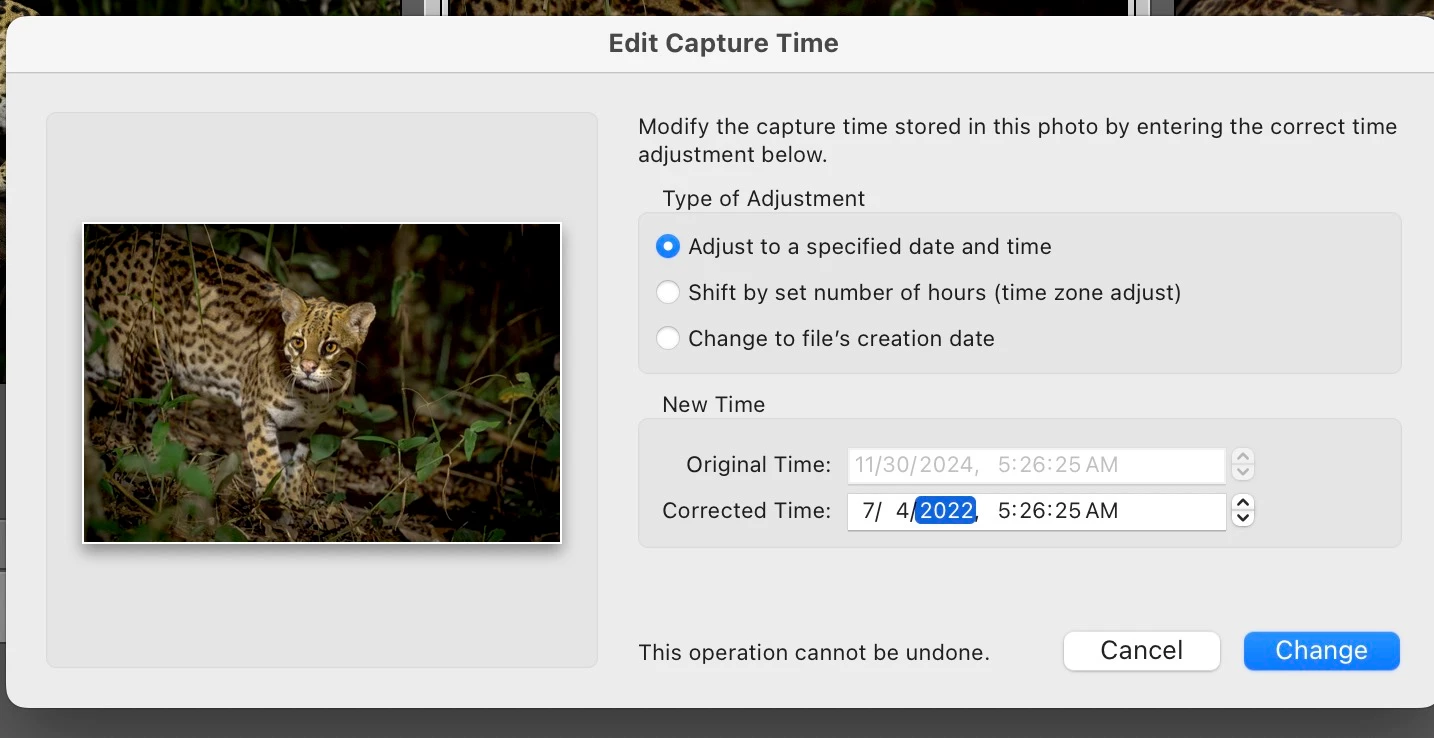Viewport: 1434px width, 738px height.
Task: Select 'Change to file's creation date' radio
Action: (667, 339)
